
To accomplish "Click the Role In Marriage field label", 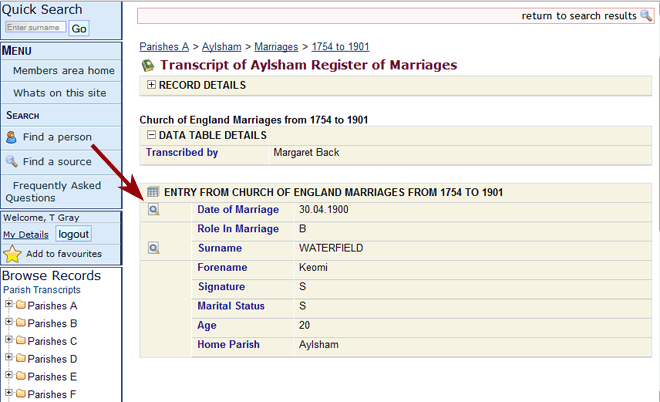I will (x=238, y=229).
